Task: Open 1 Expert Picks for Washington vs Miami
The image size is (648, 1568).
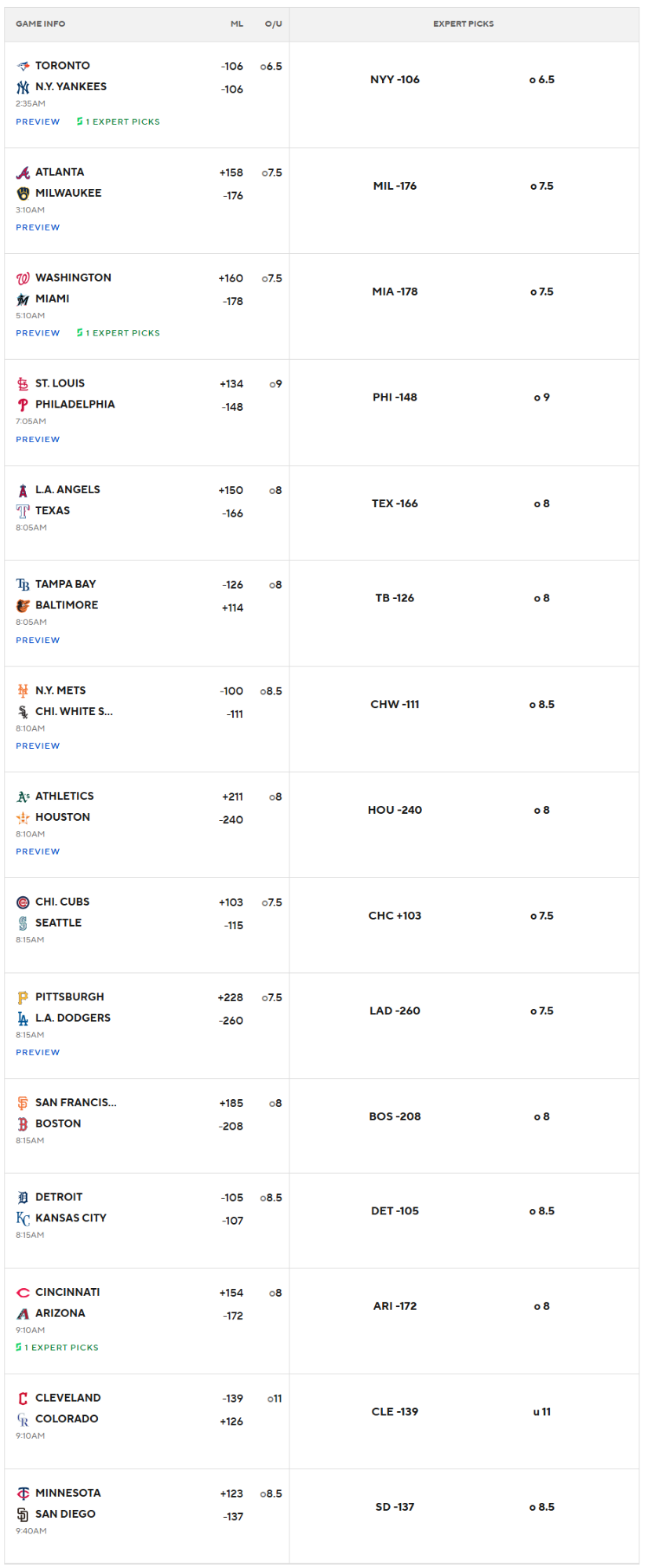Action: [x=118, y=333]
